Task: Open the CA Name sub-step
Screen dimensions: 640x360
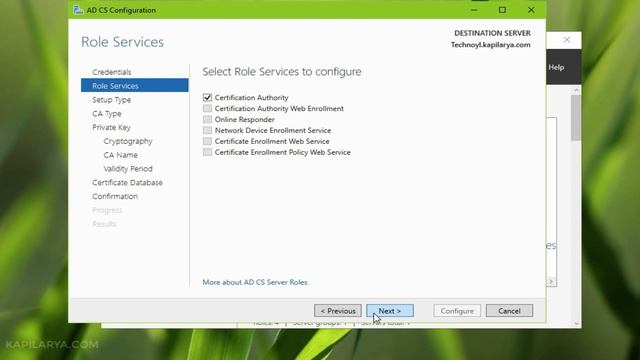Action: pyautogui.click(x=120, y=155)
